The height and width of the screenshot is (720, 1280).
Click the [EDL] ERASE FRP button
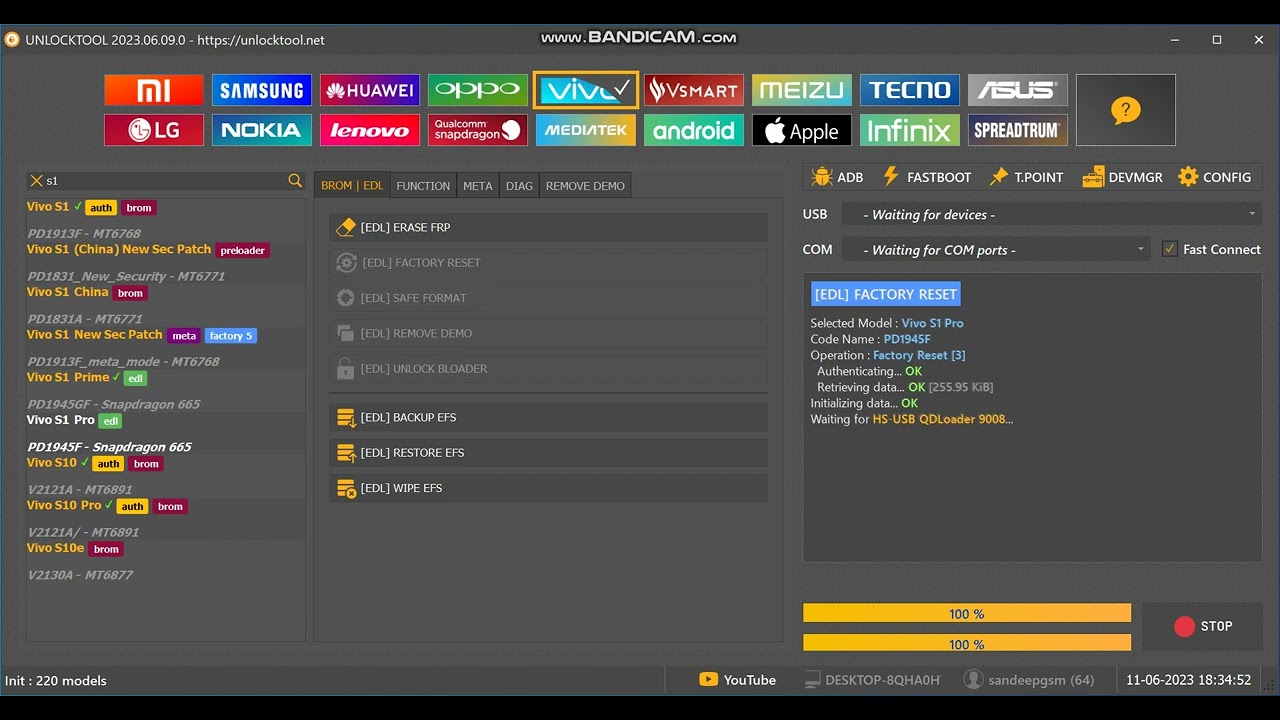tap(548, 227)
